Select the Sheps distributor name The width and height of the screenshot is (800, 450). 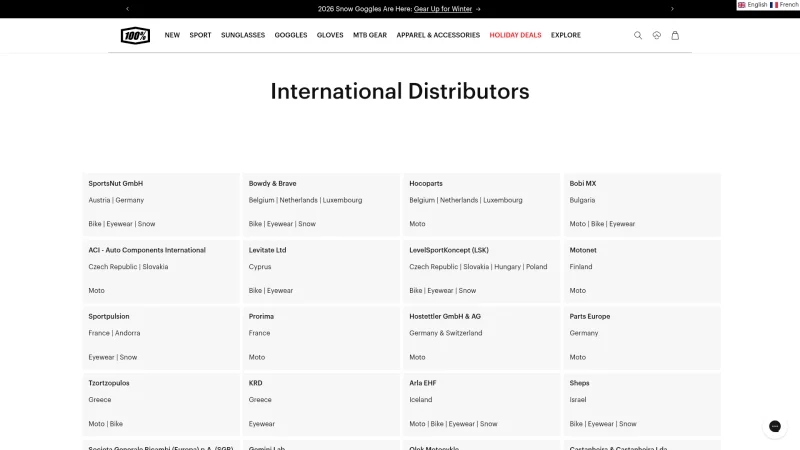point(579,383)
